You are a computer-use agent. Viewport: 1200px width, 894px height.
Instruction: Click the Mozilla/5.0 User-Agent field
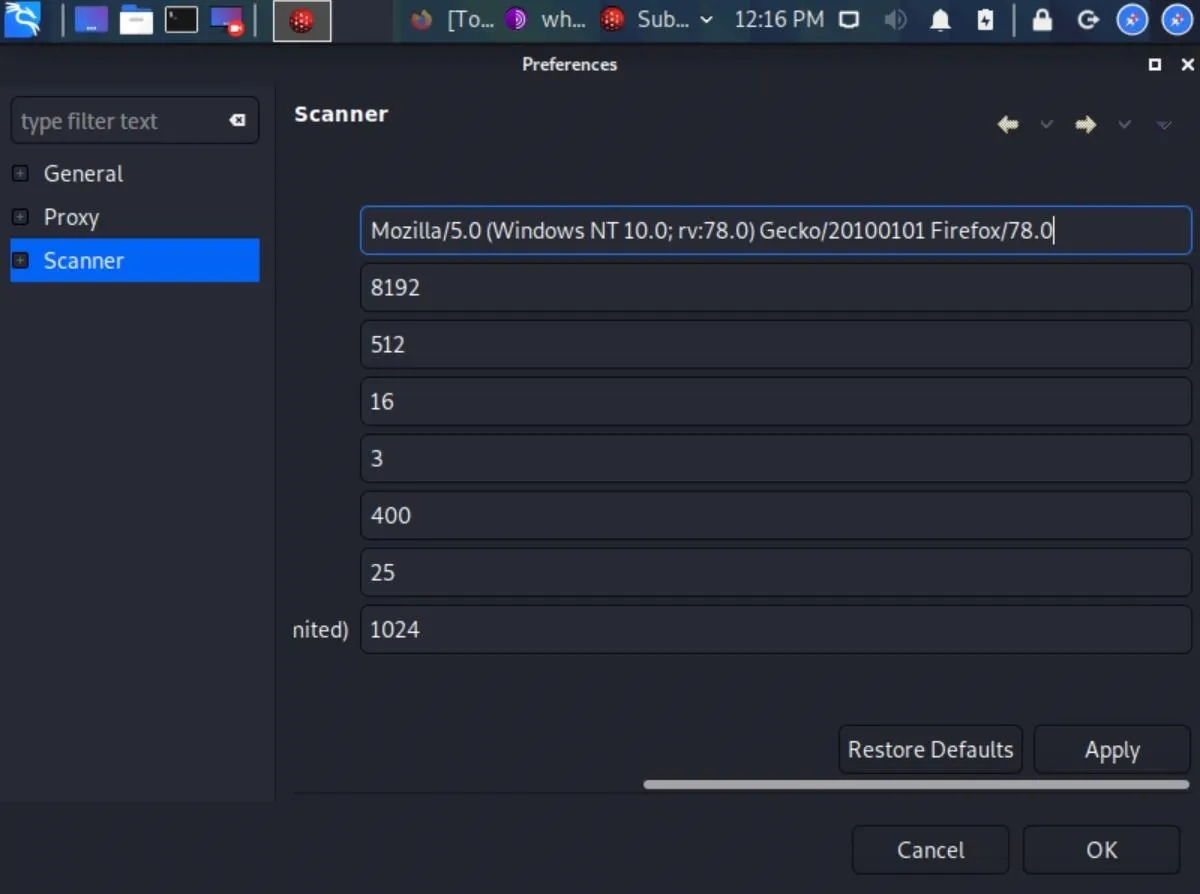tap(776, 231)
